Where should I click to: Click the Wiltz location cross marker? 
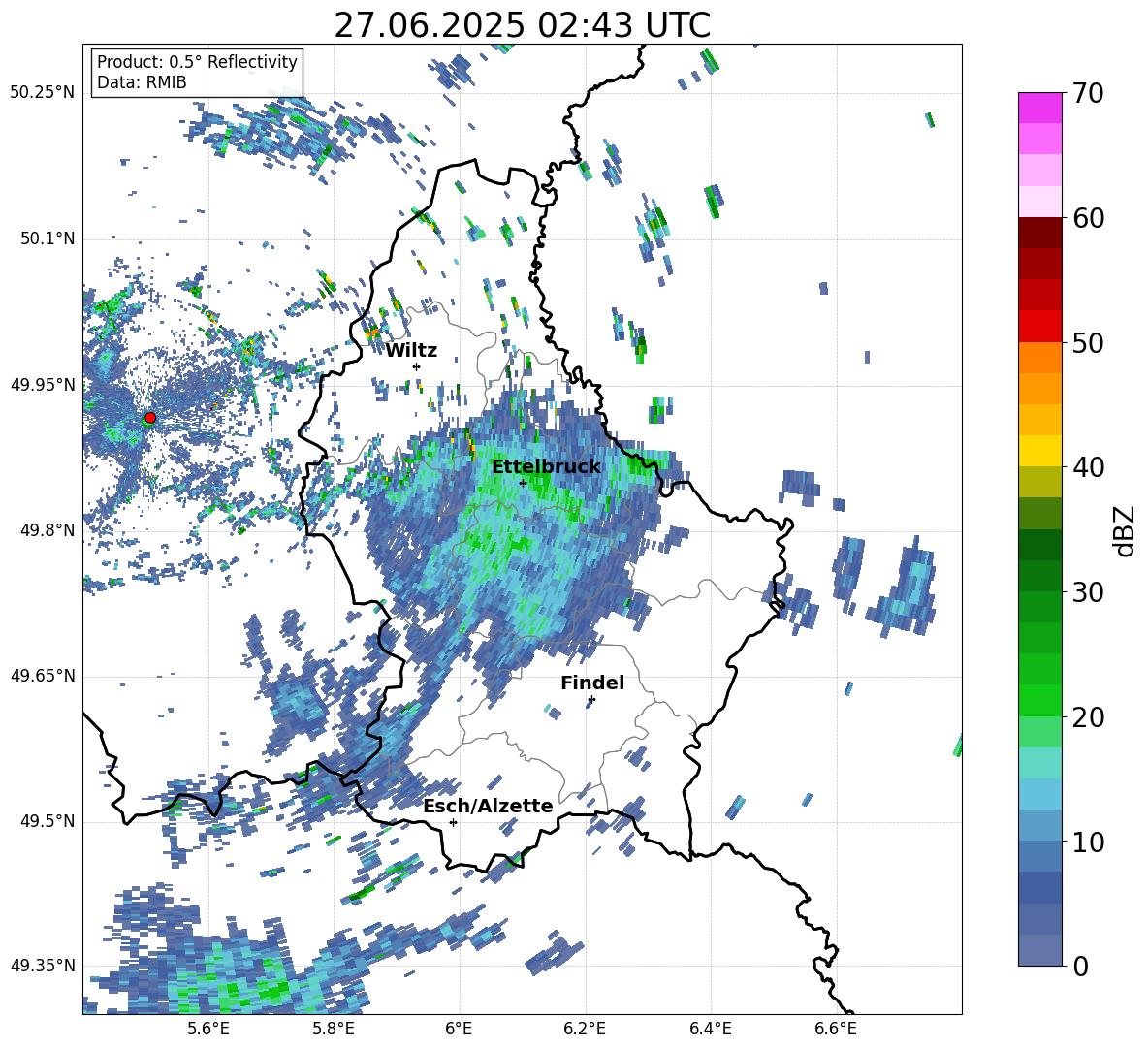(x=417, y=366)
